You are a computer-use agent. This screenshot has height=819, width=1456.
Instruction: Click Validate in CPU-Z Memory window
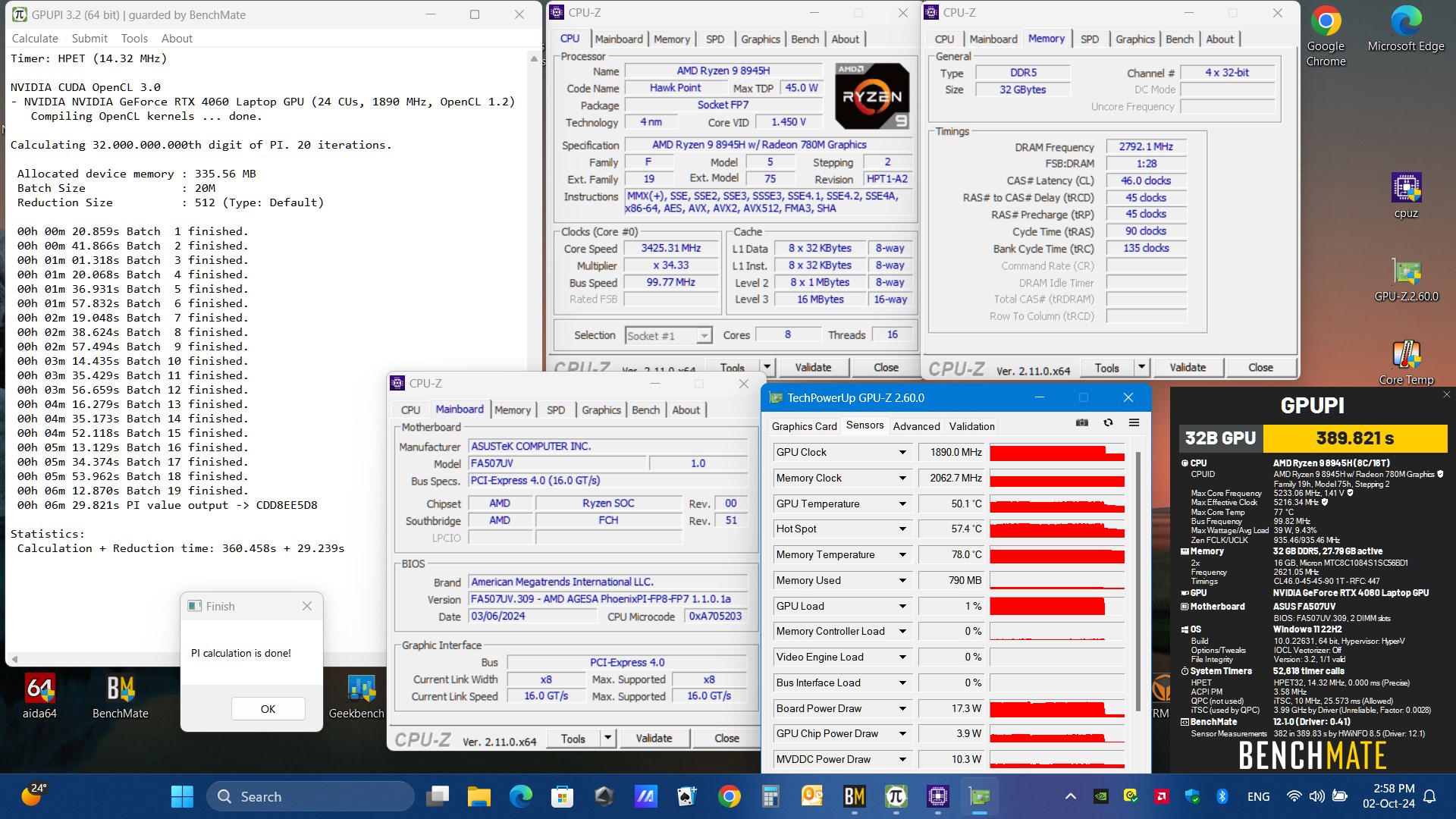coord(1188,368)
